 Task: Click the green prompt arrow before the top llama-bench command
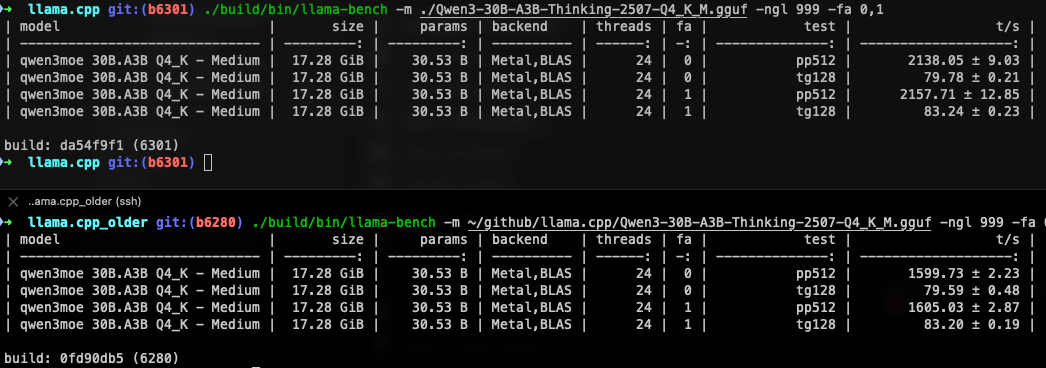tap(7, 11)
